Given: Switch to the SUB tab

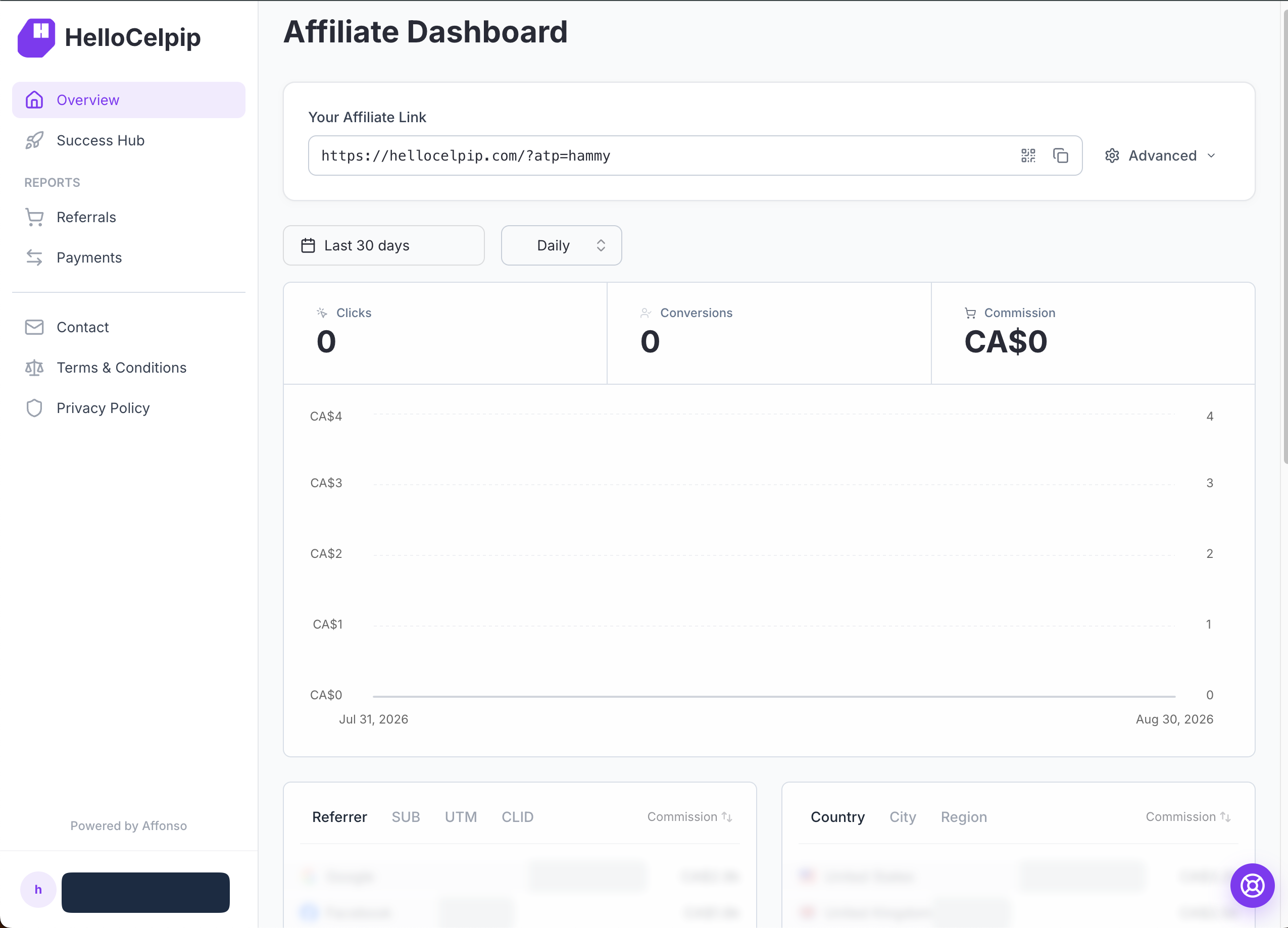Looking at the screenshot, I should click(x=406, y=817).
